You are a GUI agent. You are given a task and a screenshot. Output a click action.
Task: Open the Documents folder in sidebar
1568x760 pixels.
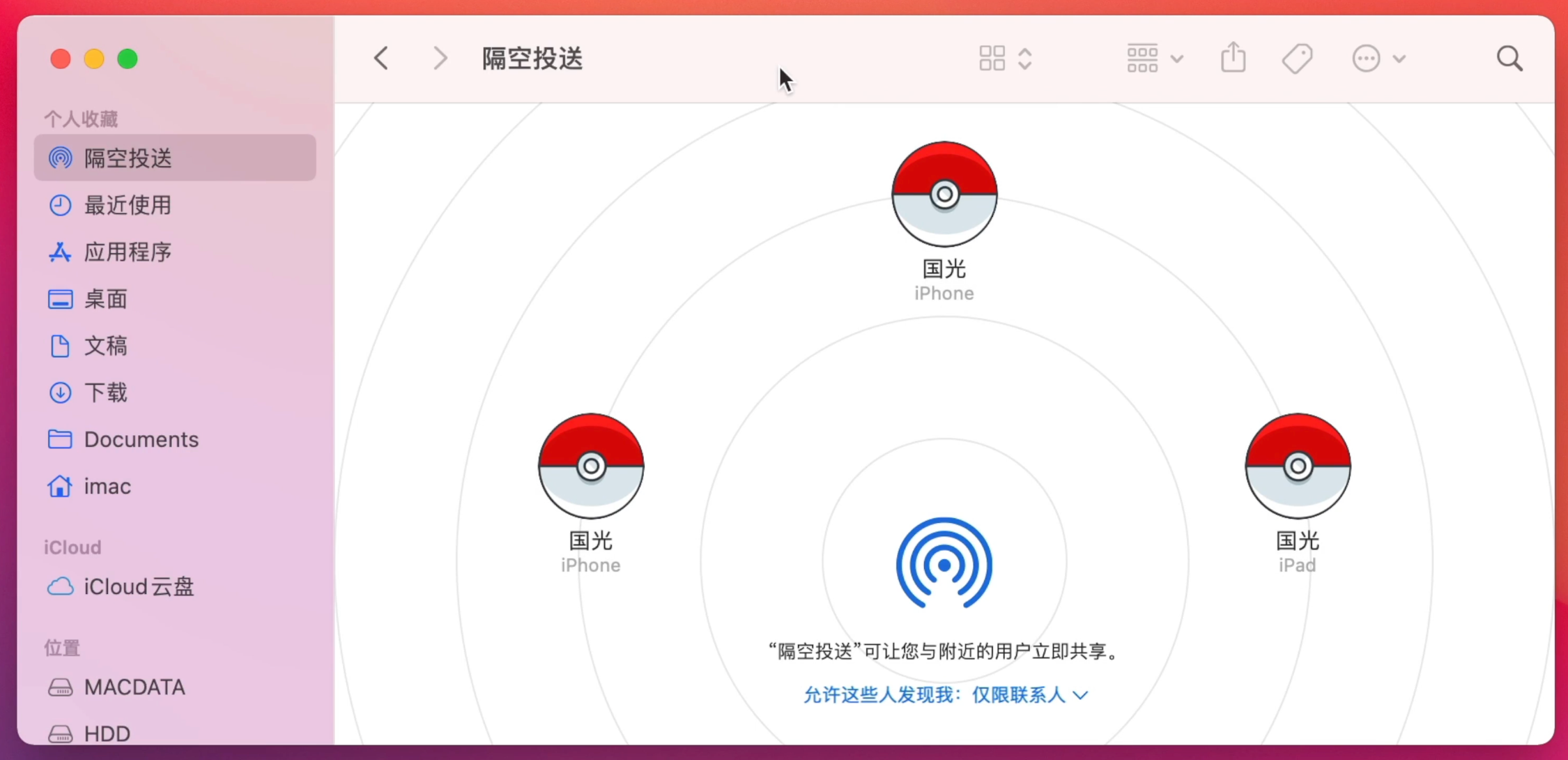pyautogui.click(x=175, y=439)
